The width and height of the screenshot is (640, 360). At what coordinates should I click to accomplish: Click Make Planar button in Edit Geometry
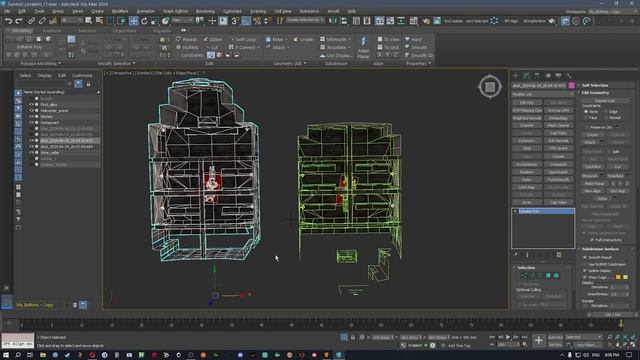point(594,184)
